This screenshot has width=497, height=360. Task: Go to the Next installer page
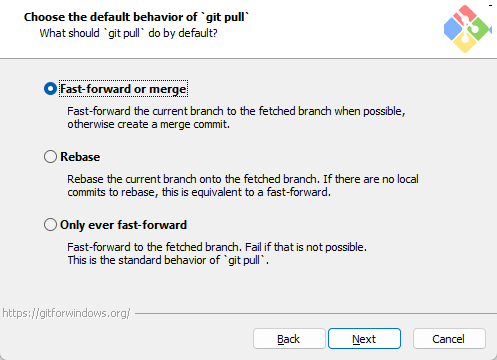click(x=364, y=339)
